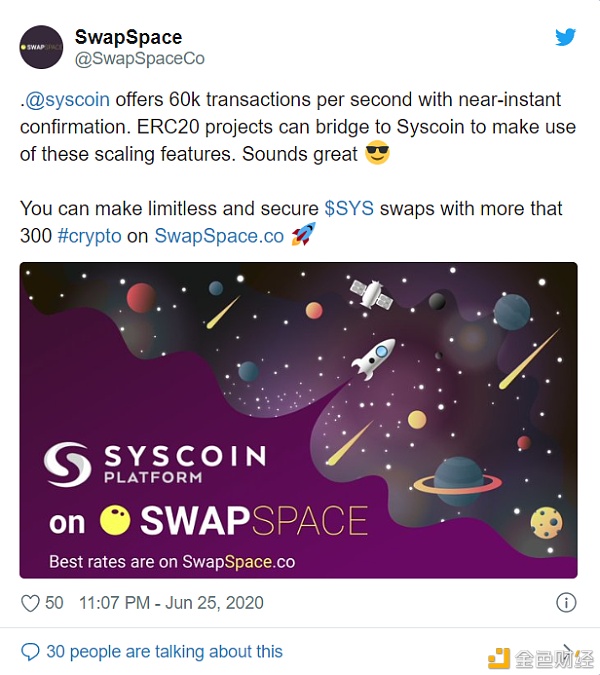Click the yellow SwapSpace ball logo
This screenshot has height=675, width=600.
pos(115,520)
